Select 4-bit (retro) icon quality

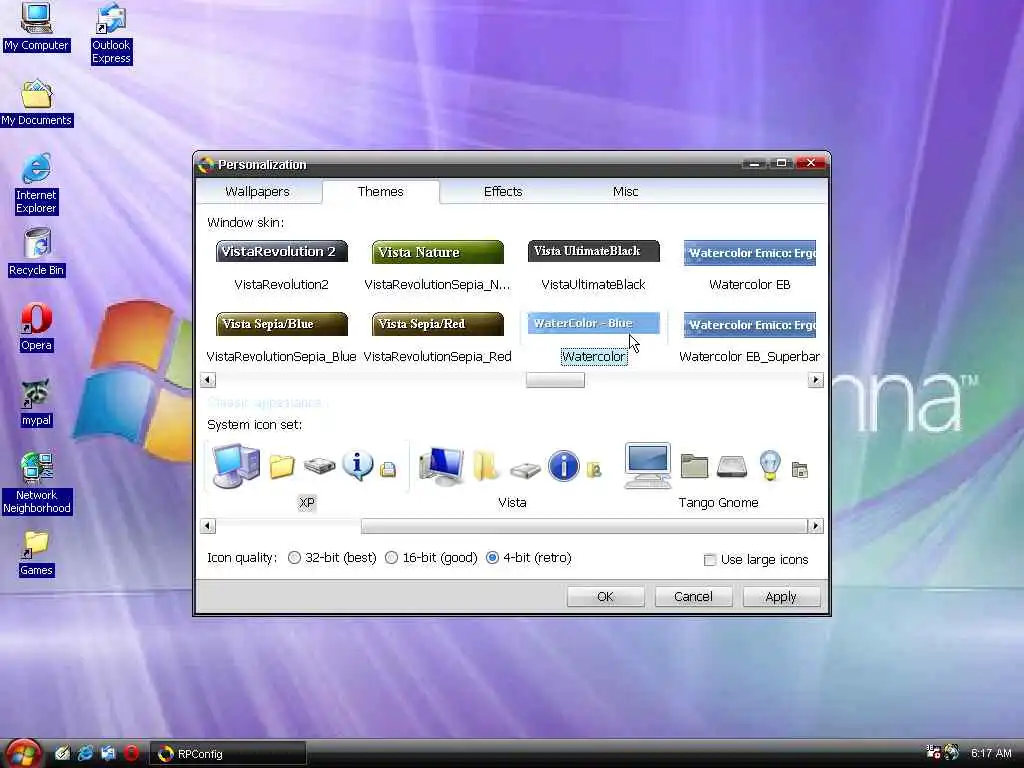tap(492, 558)
